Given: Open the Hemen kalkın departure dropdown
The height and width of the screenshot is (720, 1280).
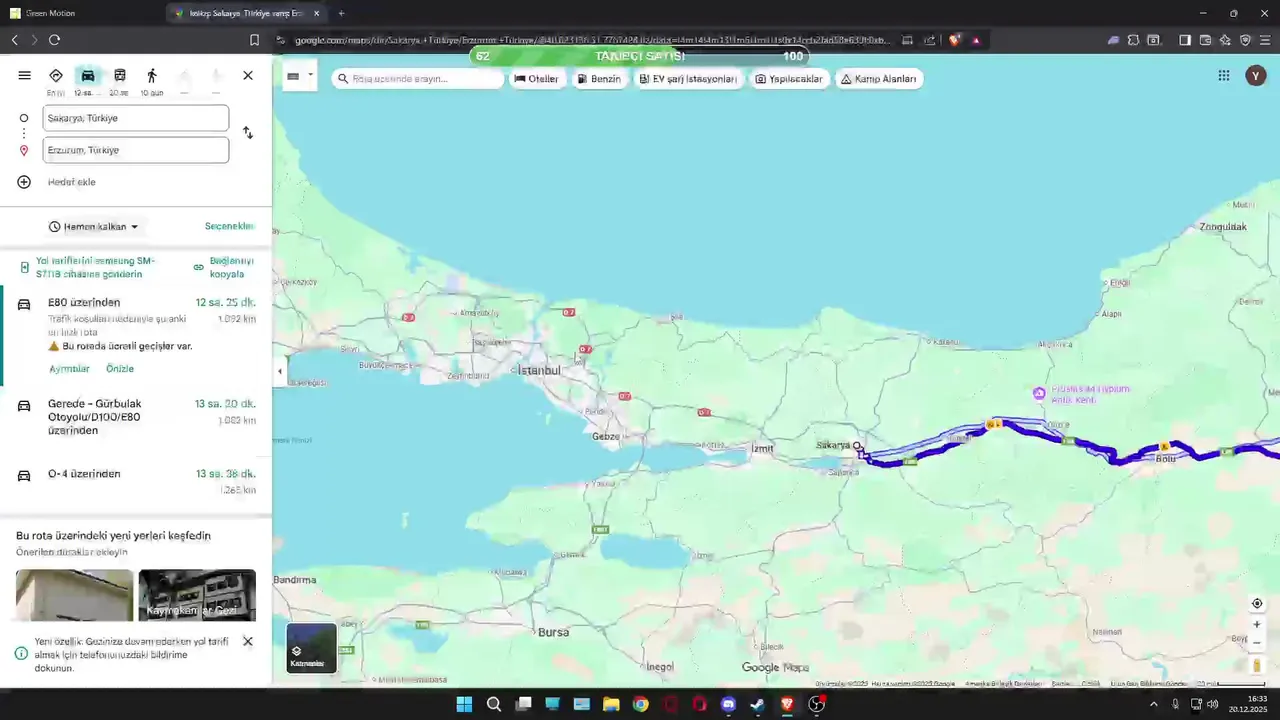Looking at the screenshot, I should click(94, 227).
